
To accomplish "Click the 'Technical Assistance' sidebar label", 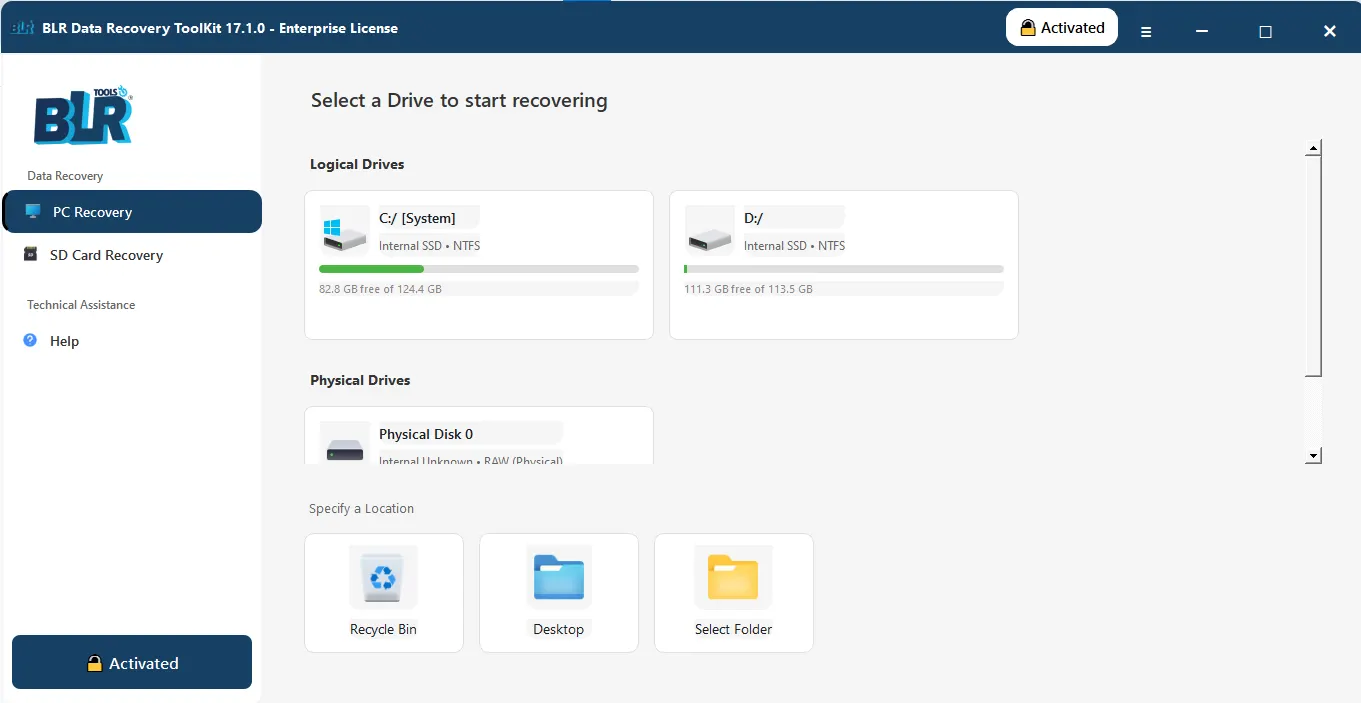I will (x=81, y=305).
